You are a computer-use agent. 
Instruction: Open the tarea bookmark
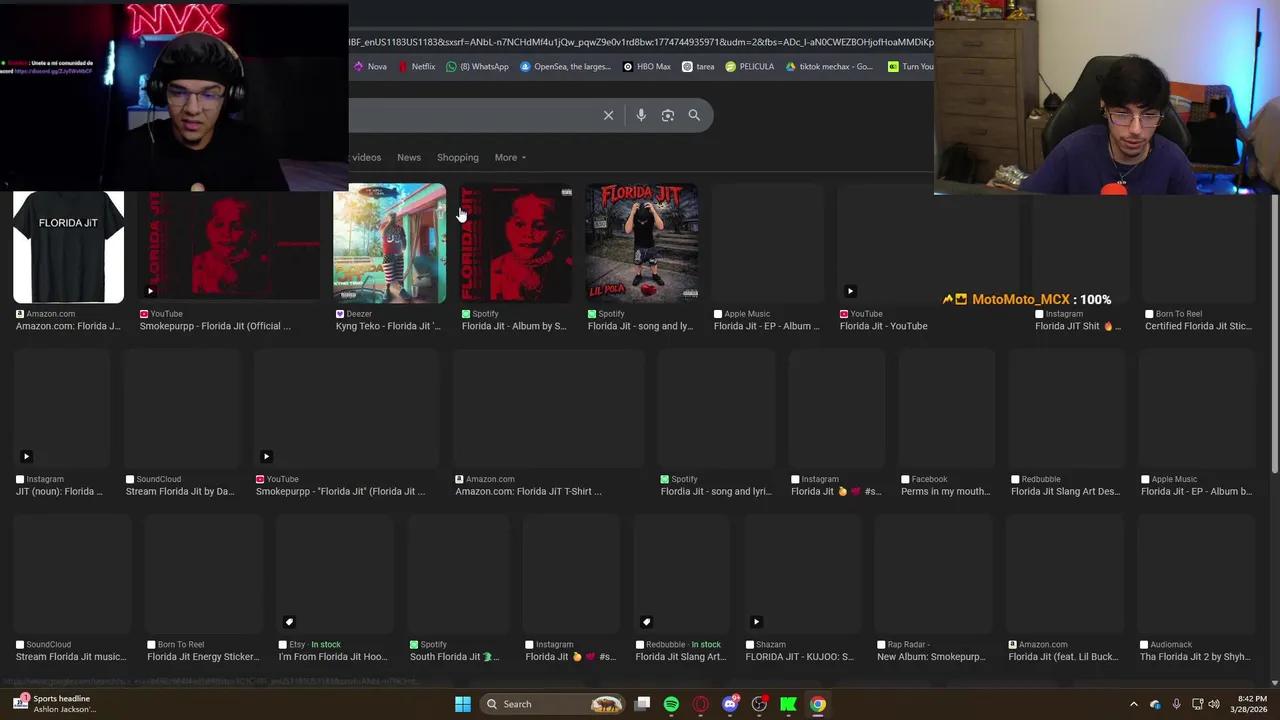698,67
